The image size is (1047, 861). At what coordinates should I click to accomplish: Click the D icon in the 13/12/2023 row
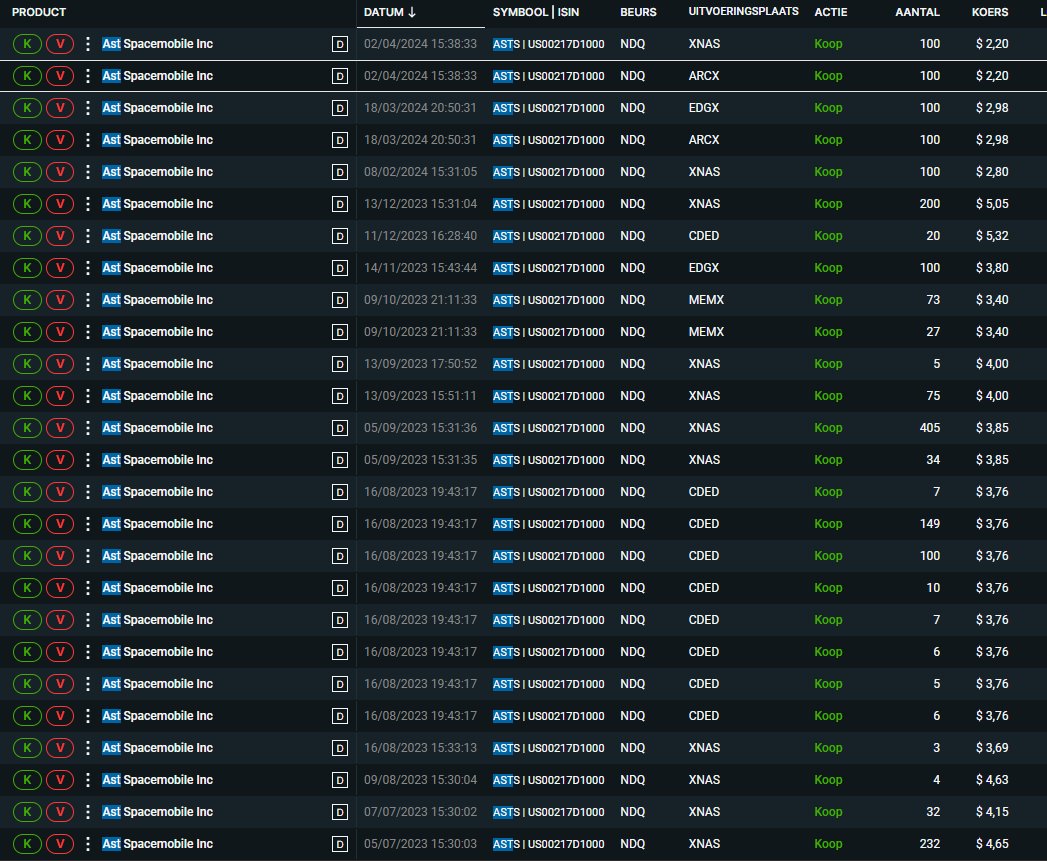point(340,204)
